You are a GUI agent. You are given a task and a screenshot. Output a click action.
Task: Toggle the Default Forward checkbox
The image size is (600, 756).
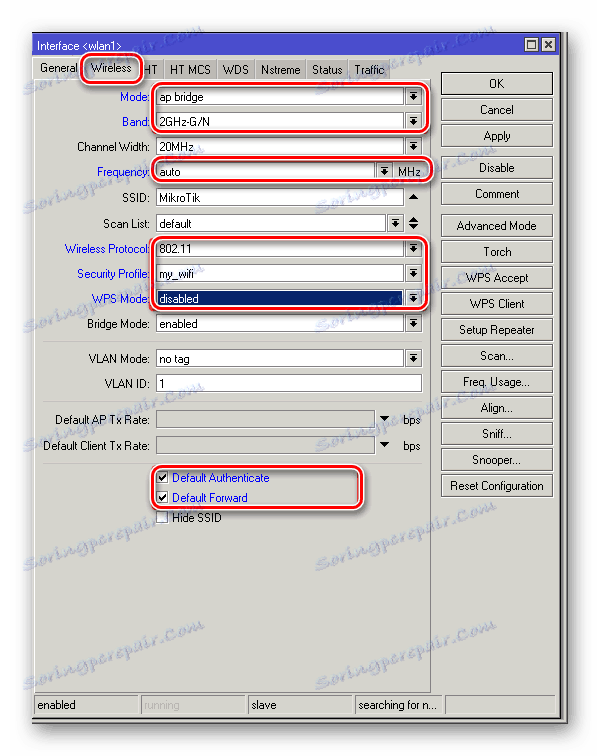[x=163, y=498]
